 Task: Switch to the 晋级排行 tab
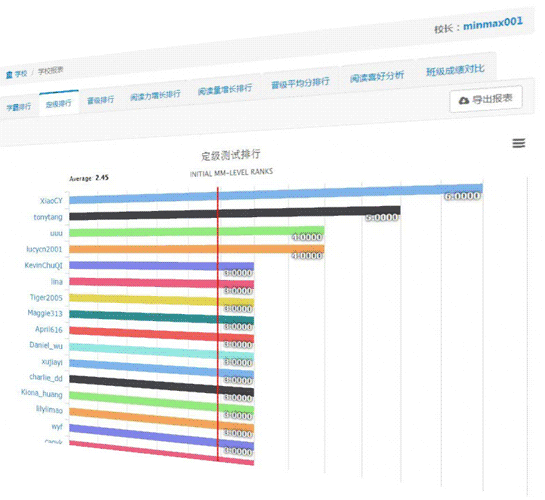pyautogui.click(x=100, y=100)
